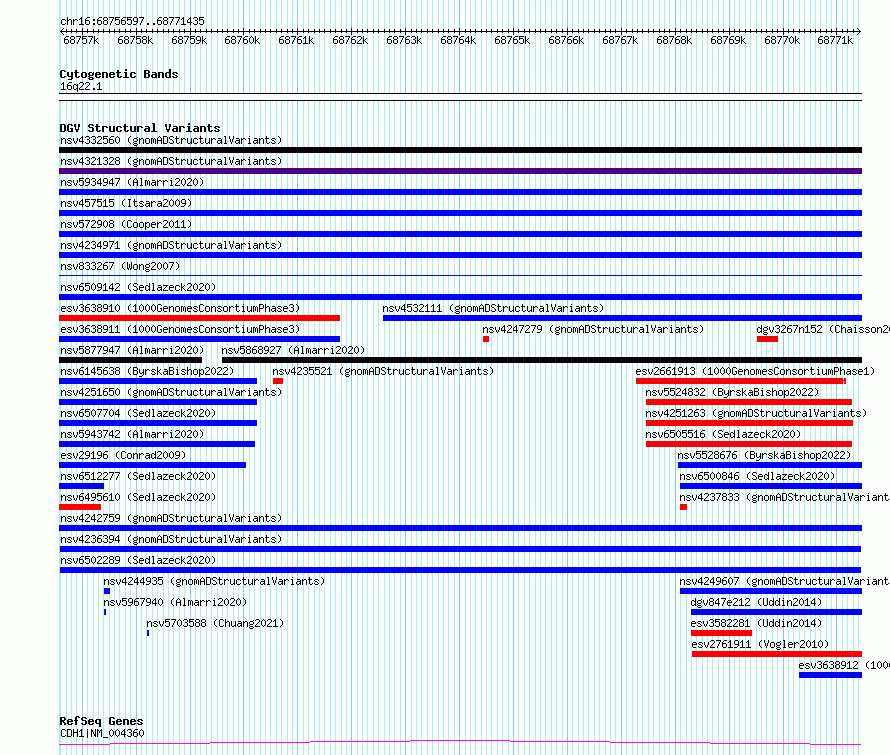This screenshot has height=755, width=890.
Task: Click small red marker under nsv4235521
Action: coord(278,381)
